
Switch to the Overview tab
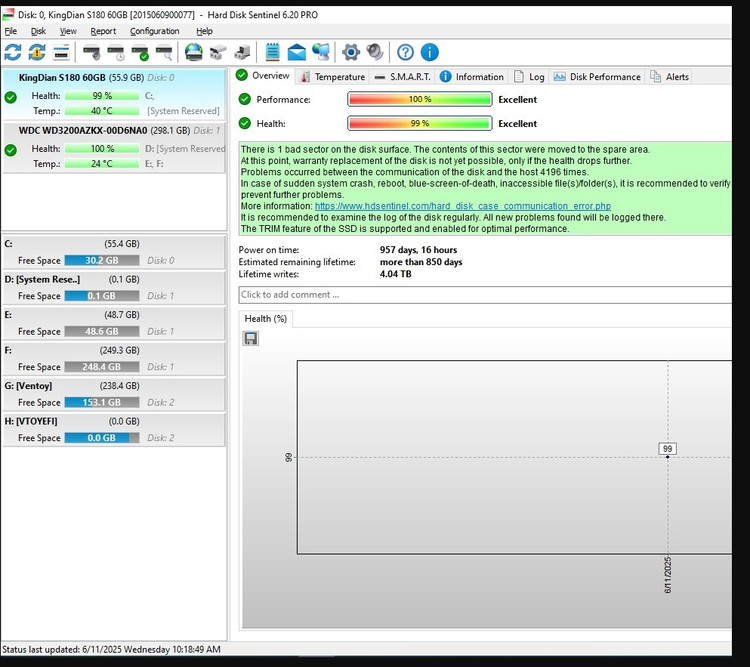264,76
